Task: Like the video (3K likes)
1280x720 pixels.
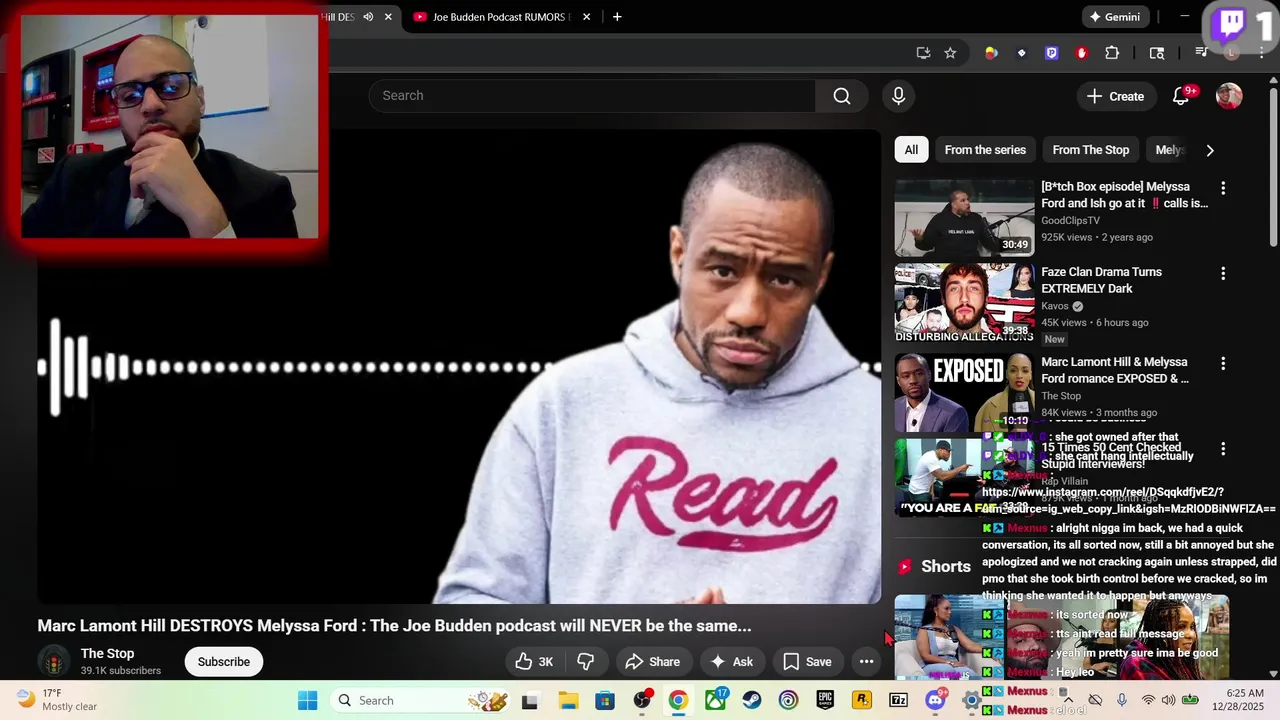Action: (534, 661)
